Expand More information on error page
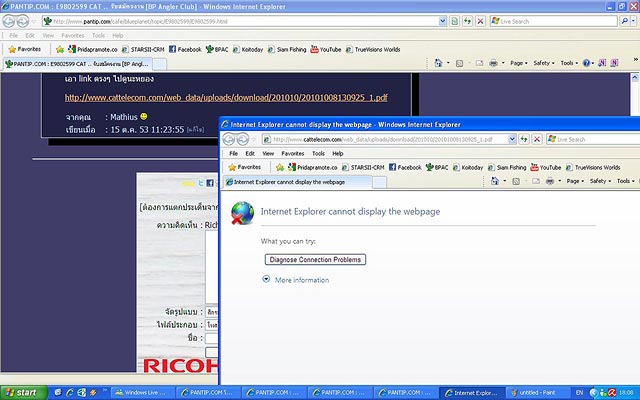The width and height of the screenshot is (640, 400). click(296, 280)
